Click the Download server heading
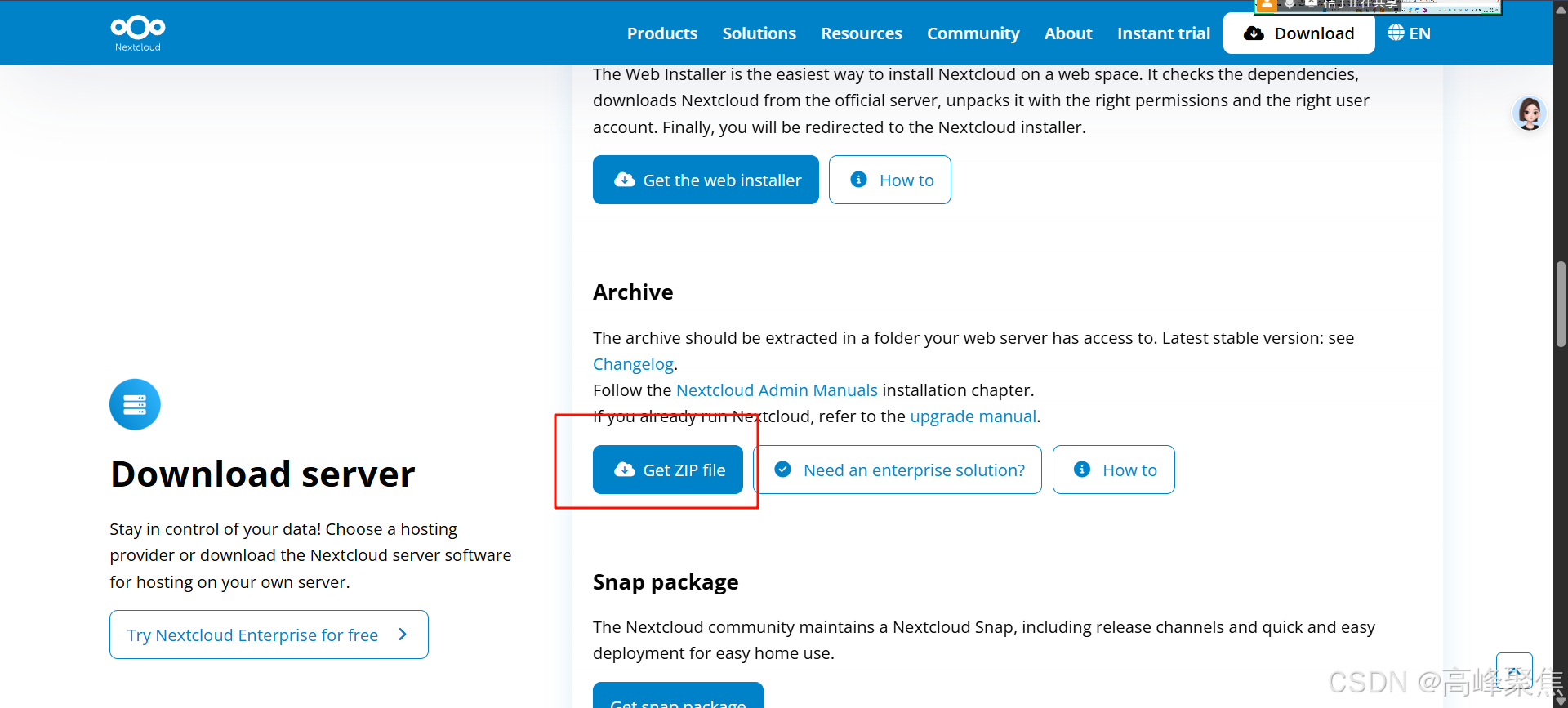 click(263, 474)
